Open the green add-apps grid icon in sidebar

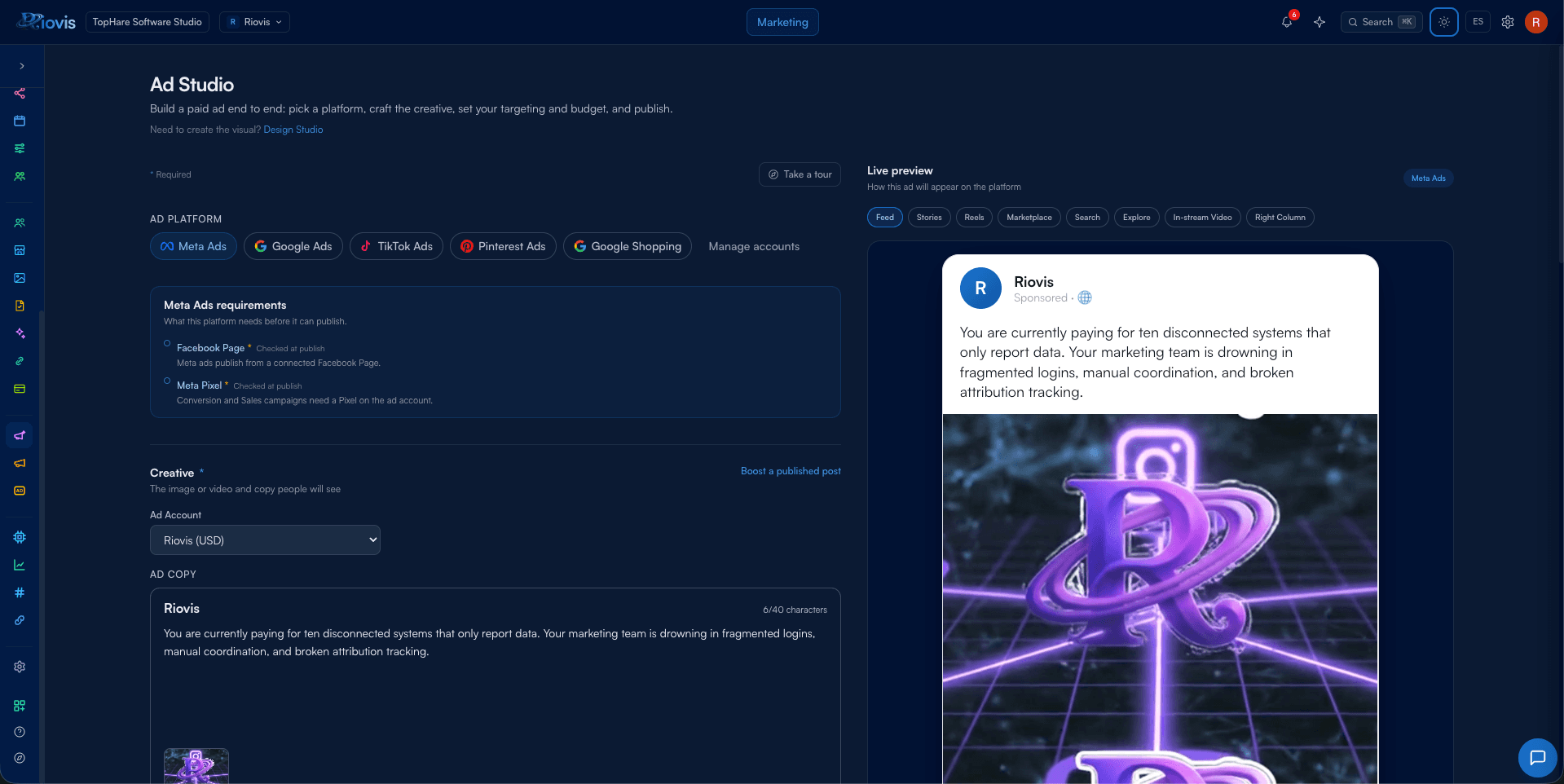[20, 706]
